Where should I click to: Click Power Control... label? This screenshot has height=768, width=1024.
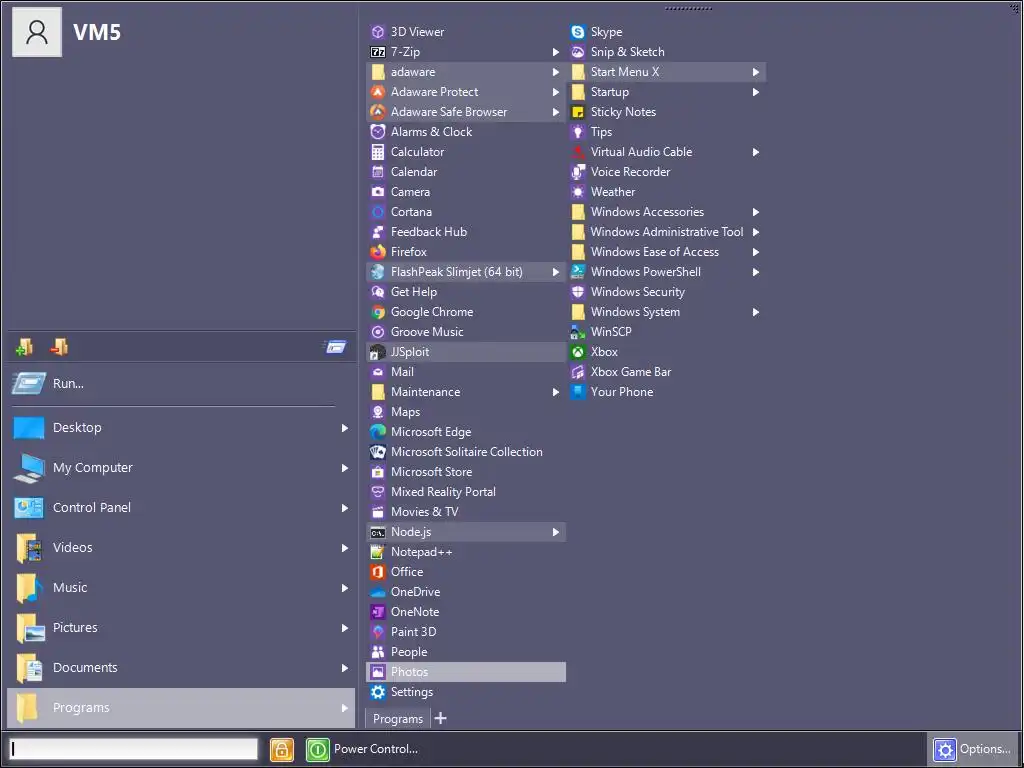point(376,749)
